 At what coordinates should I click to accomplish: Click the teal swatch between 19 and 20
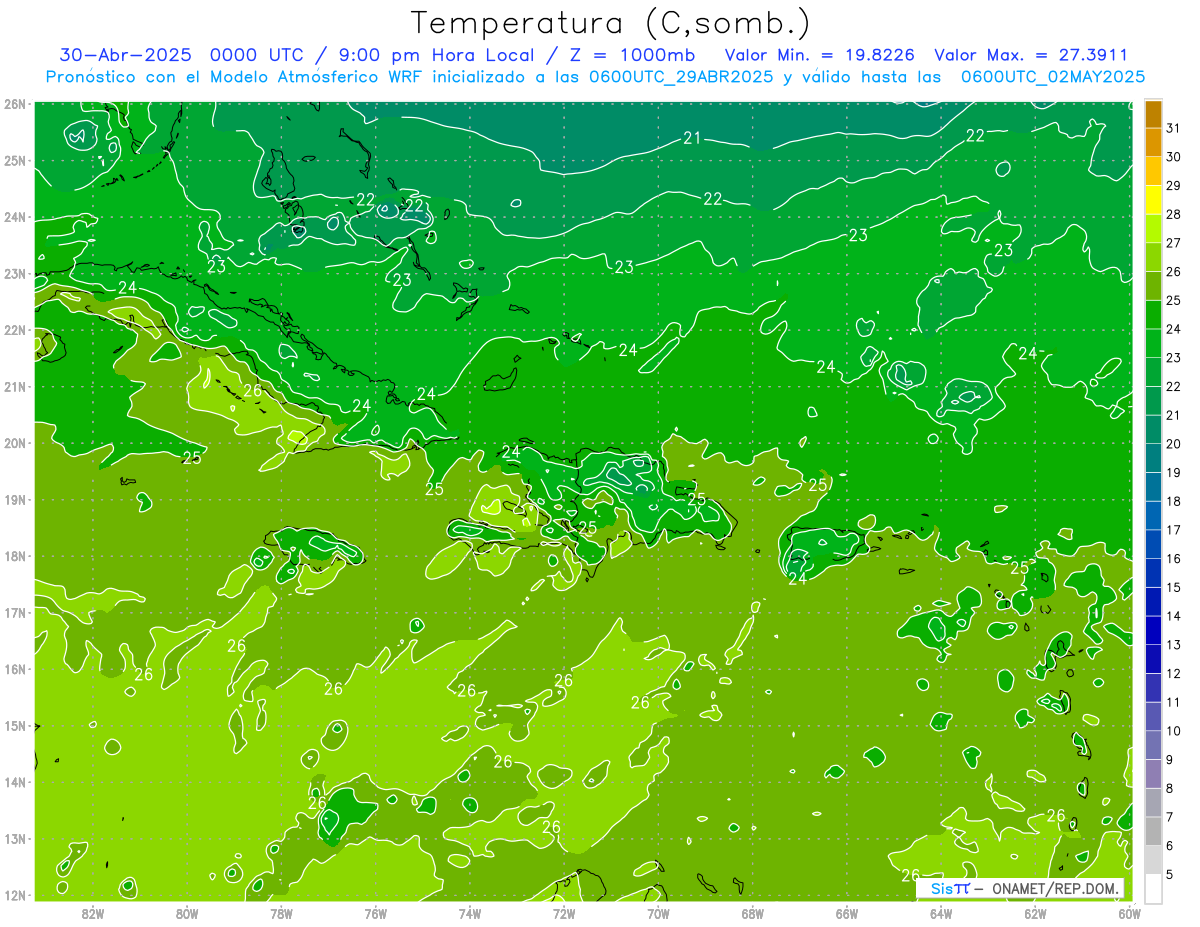click(x=1153, y=458)
